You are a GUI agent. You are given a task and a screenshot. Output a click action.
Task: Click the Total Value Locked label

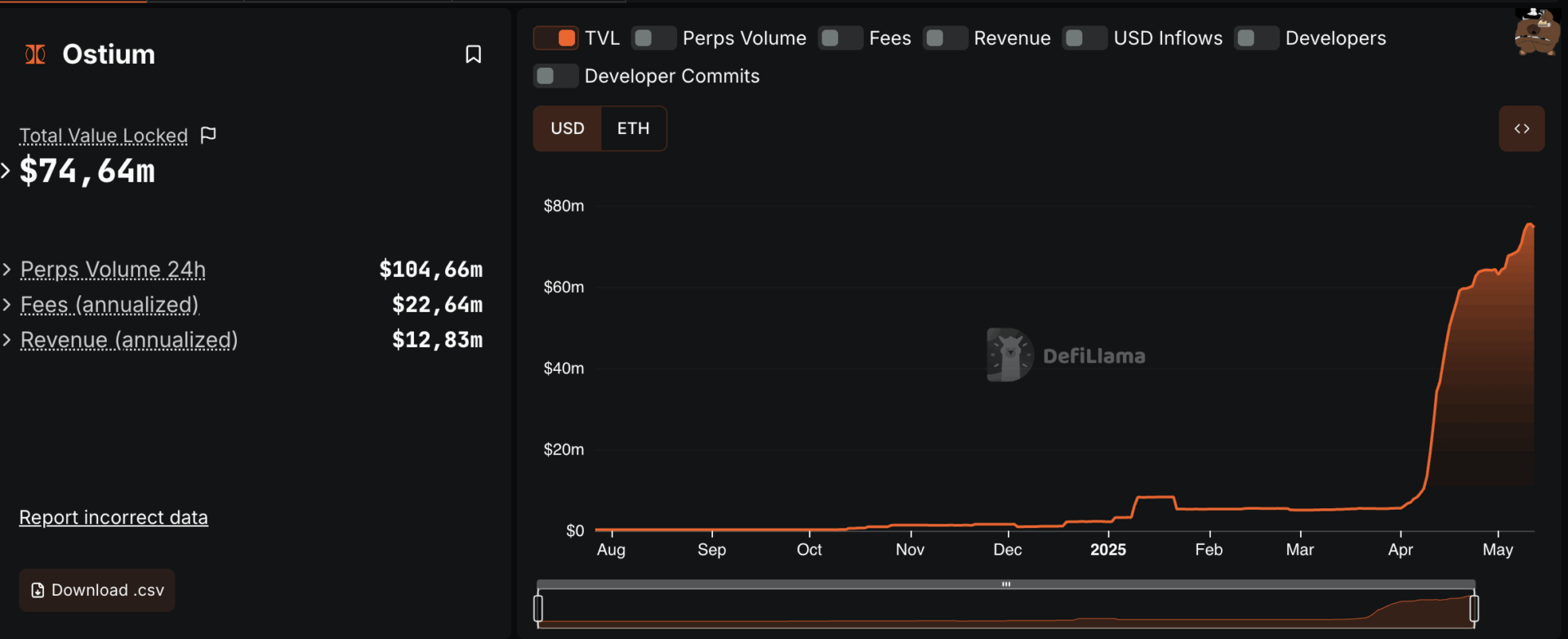click(x=104, y=136)
